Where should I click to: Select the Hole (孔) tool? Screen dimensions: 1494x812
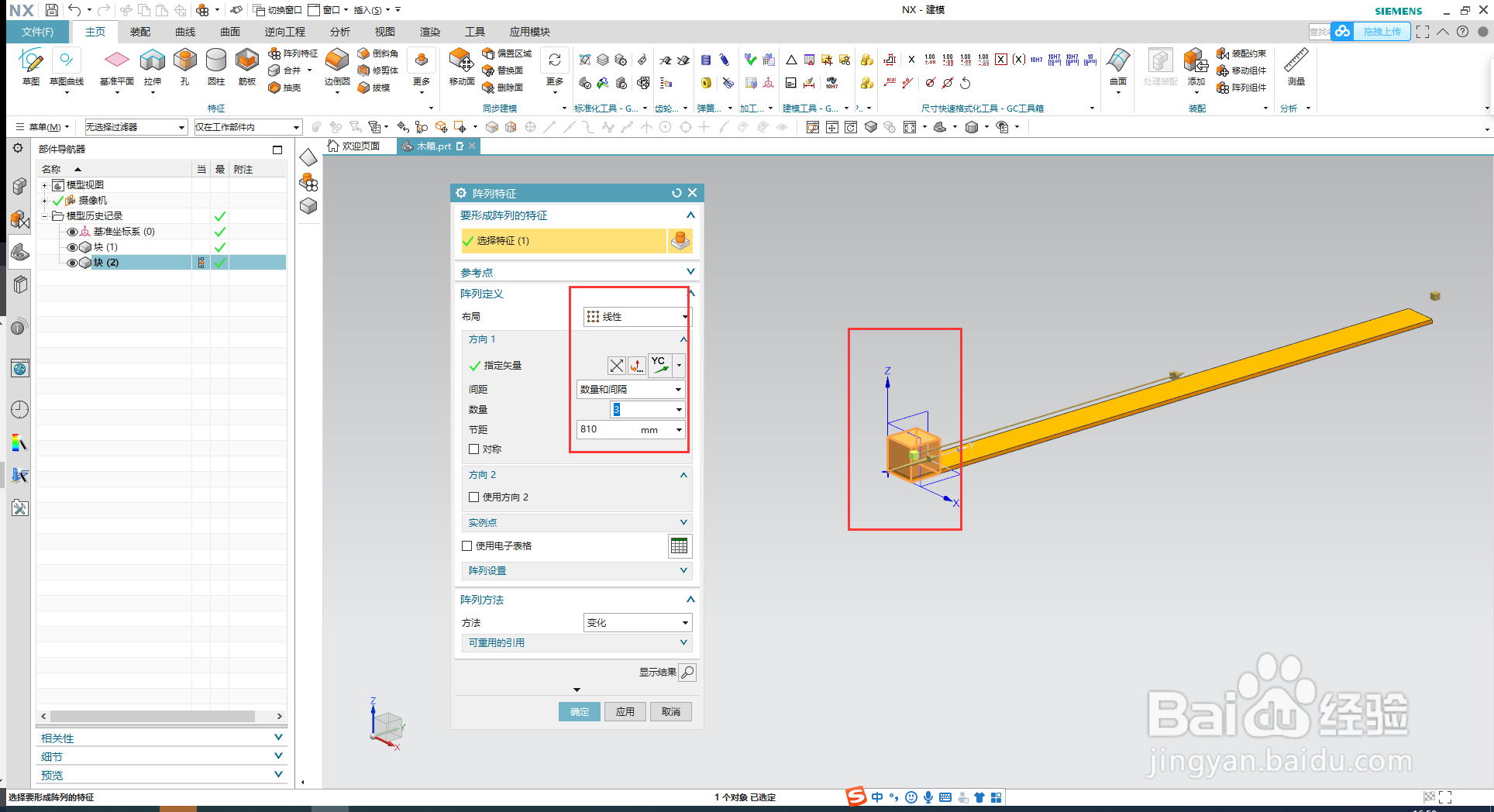pyautogui.click(x=184, y=66)
